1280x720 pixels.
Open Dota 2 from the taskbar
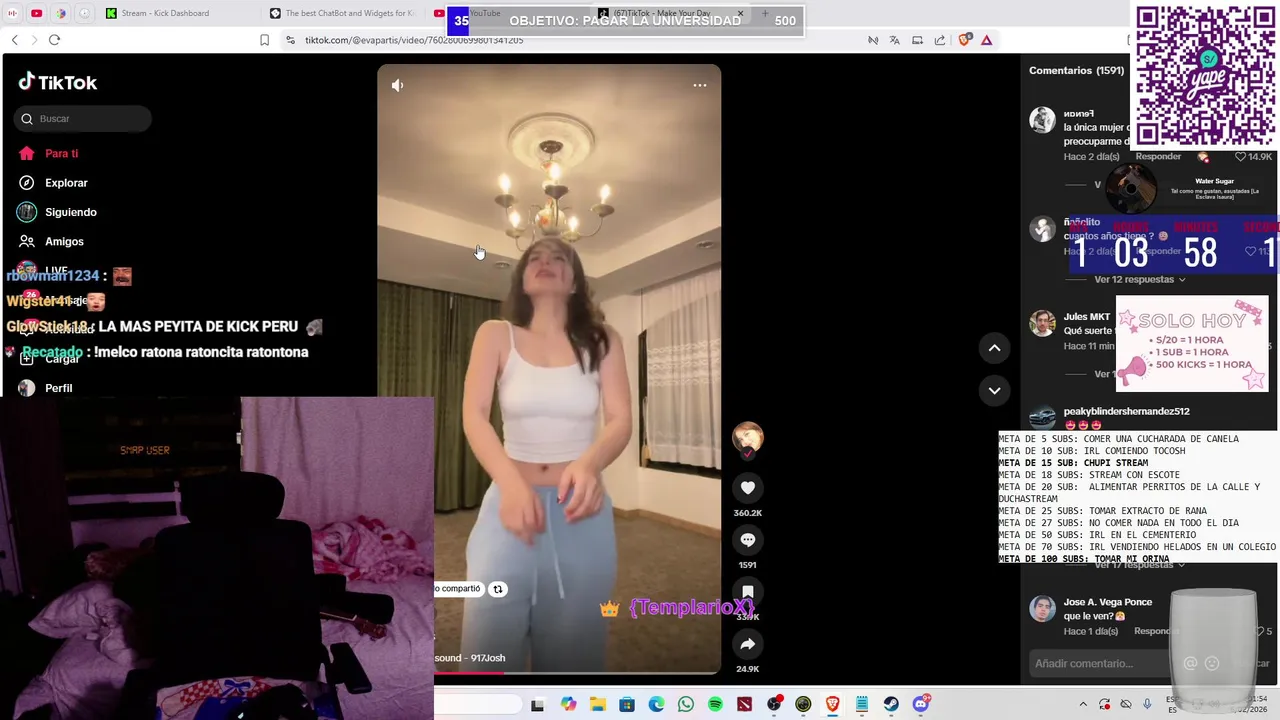(x=744, y=705)
